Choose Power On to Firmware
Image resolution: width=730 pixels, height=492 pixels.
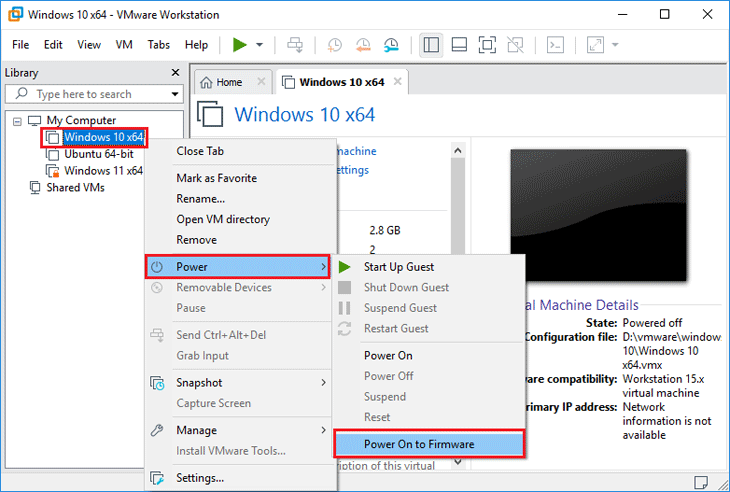(429, 444)
